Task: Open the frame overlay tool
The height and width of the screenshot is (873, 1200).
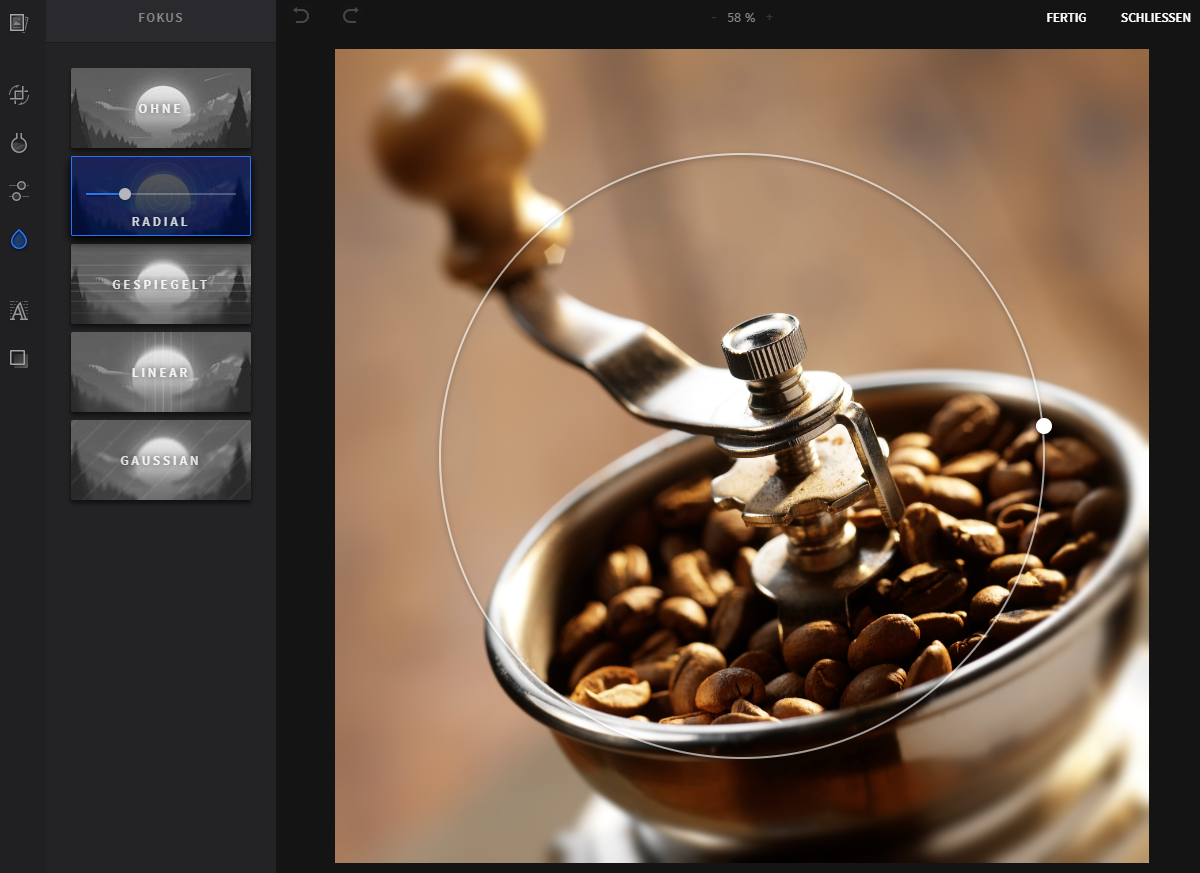Action: click(18, 358)
